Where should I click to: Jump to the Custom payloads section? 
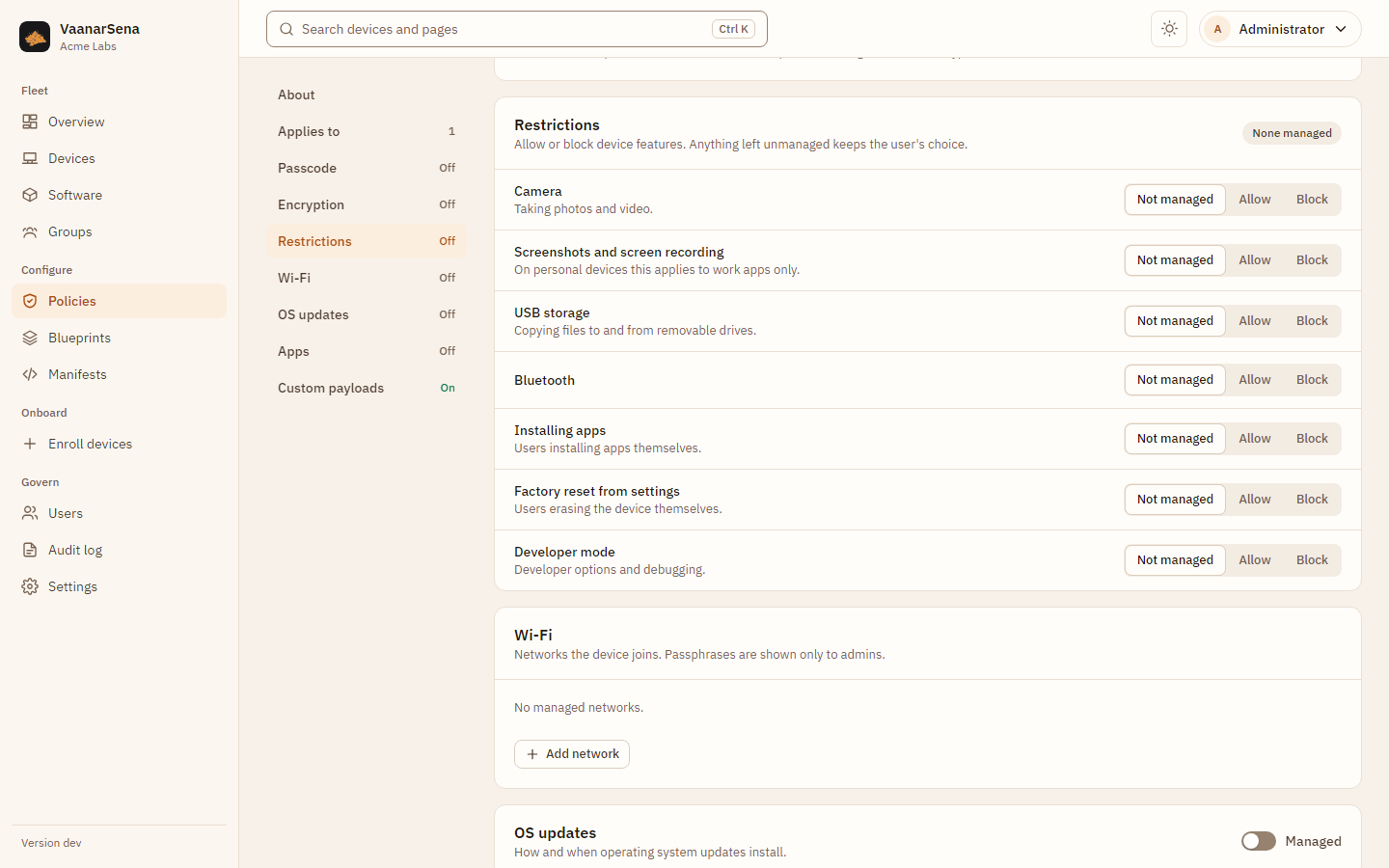(x=367, y=388)
